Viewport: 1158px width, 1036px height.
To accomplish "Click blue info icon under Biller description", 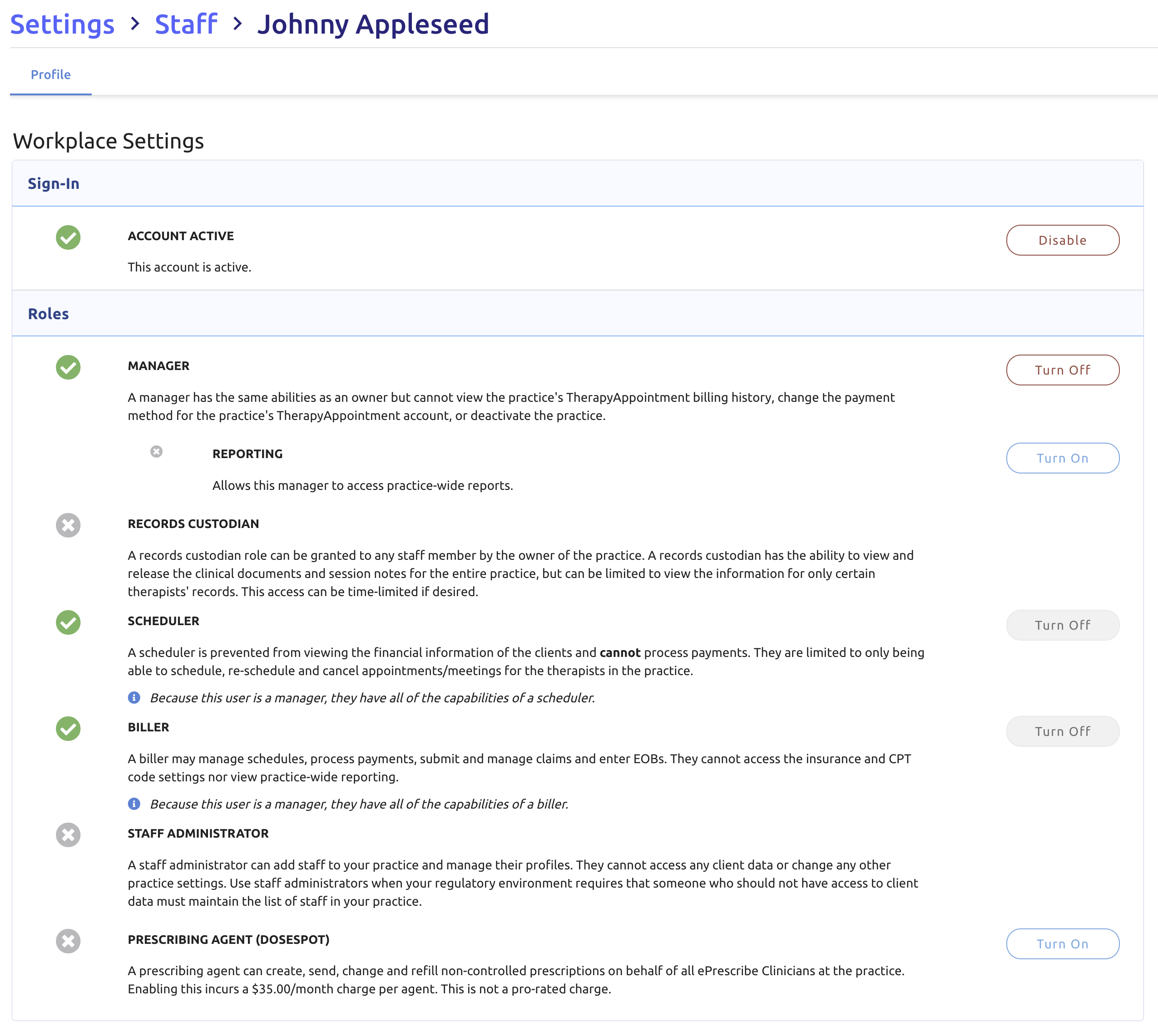I will point(134,804).
